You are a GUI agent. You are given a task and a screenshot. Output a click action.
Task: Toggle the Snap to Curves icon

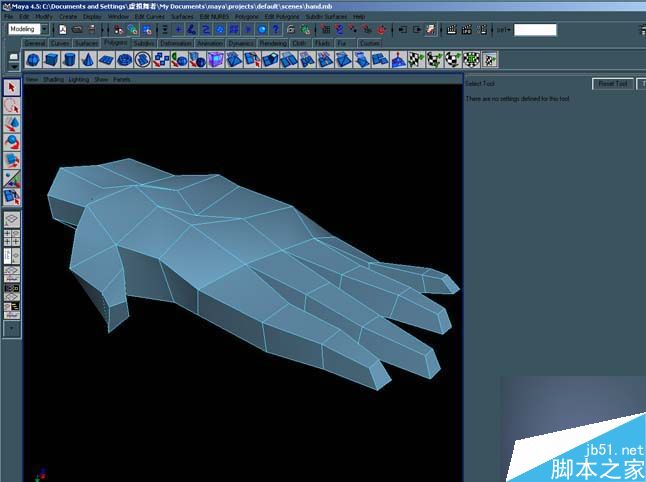tap(339, 29)
